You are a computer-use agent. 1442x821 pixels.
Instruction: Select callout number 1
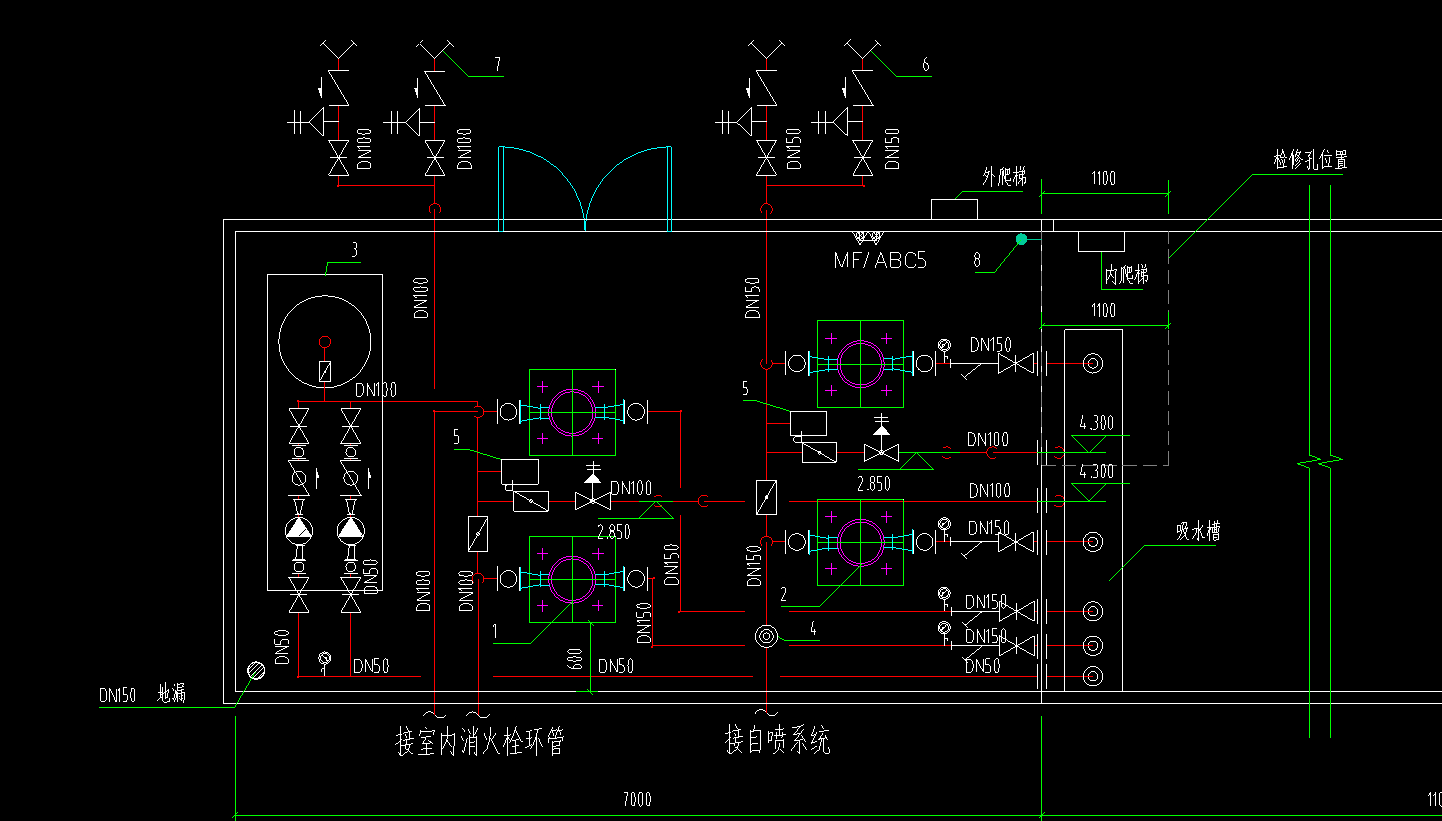pos(495,632)
